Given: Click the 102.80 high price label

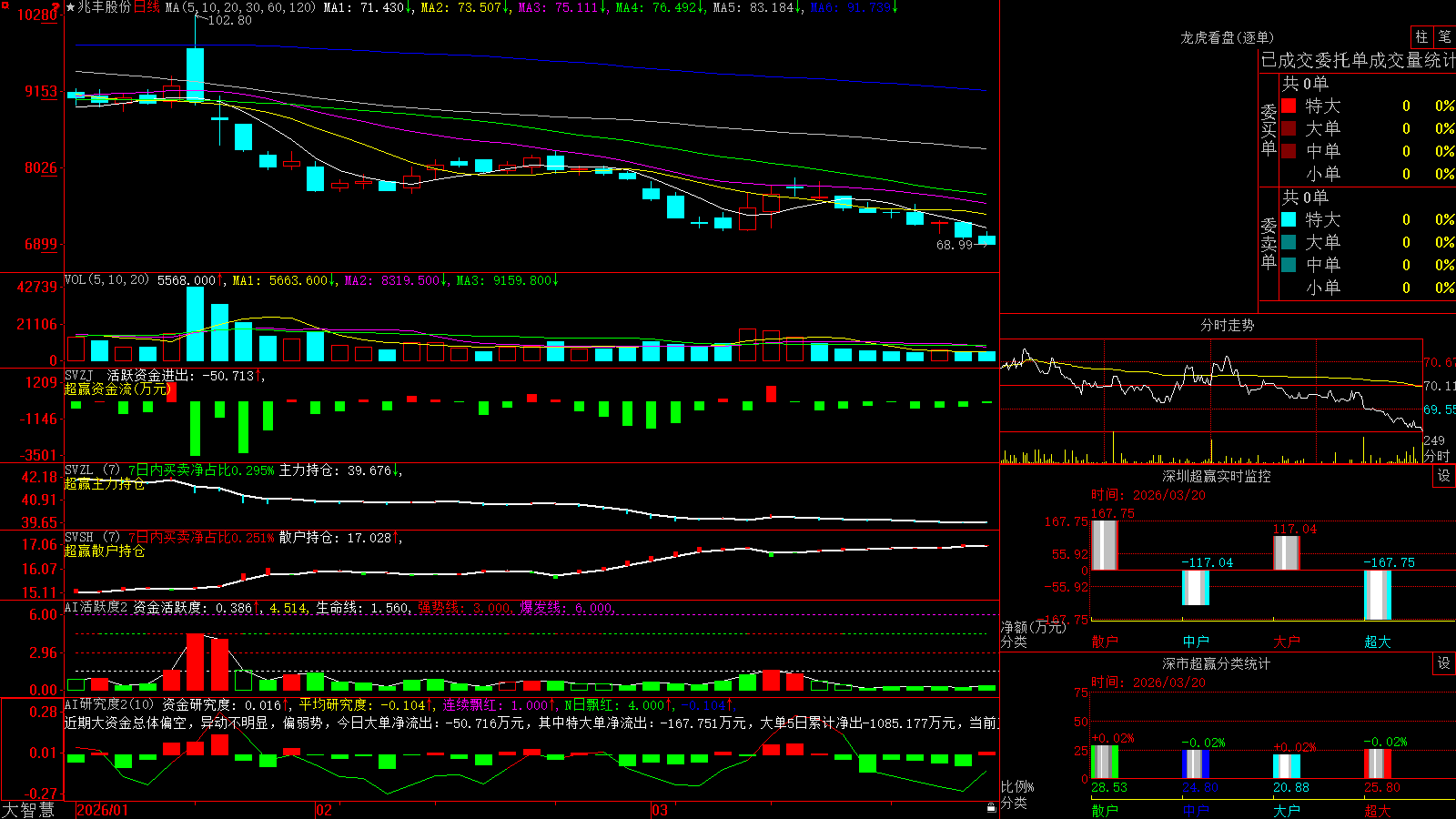Looking at the screenshot, I should [x=229, y=20].
